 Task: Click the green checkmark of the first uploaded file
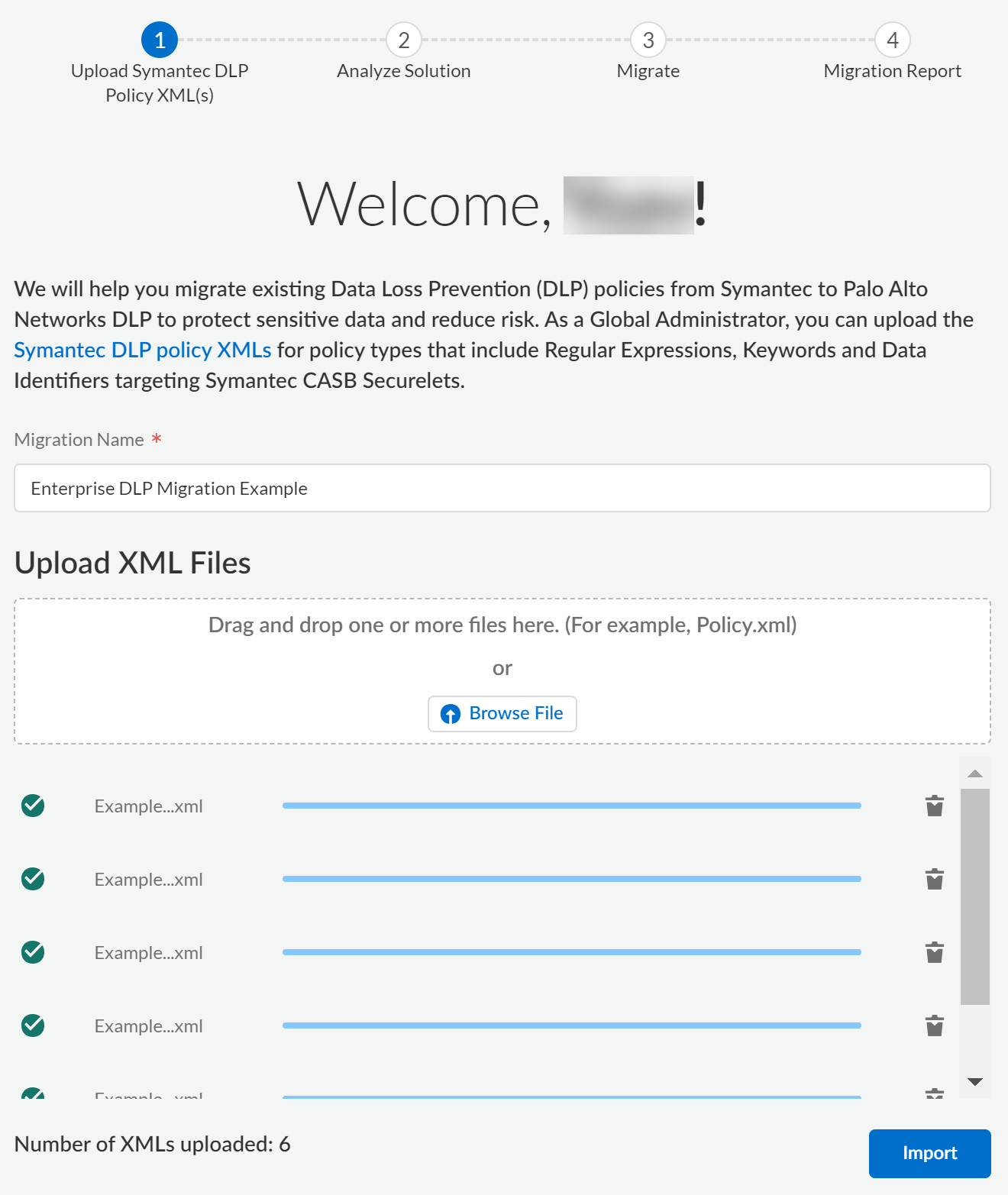coord(33,806)
